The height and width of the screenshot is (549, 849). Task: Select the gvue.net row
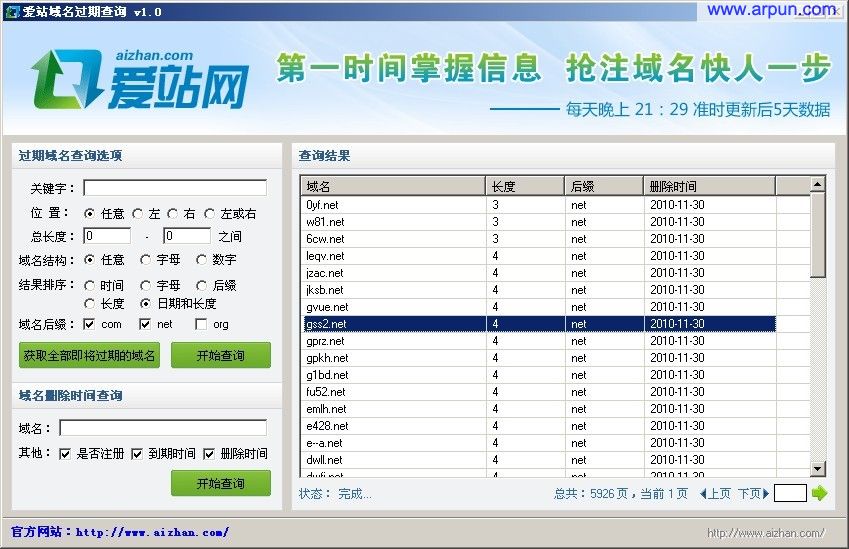(x=539, y=307)
